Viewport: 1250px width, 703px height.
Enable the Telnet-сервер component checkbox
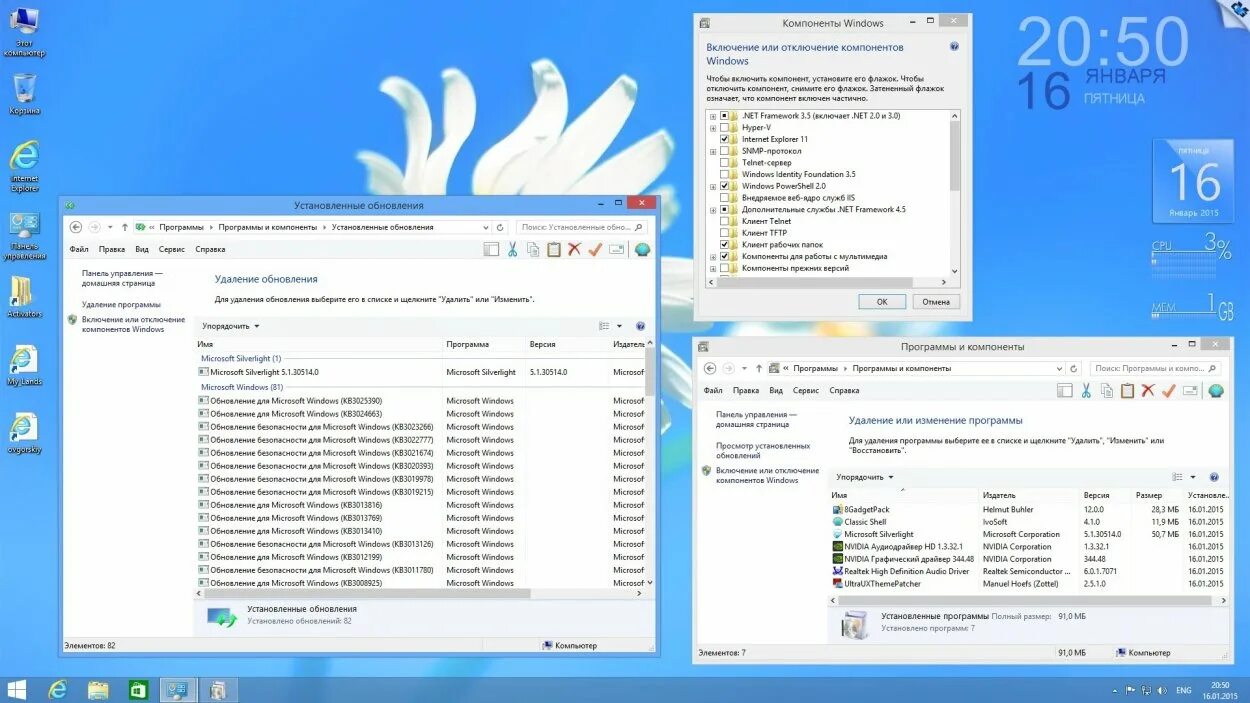click(x=725, y=163)
